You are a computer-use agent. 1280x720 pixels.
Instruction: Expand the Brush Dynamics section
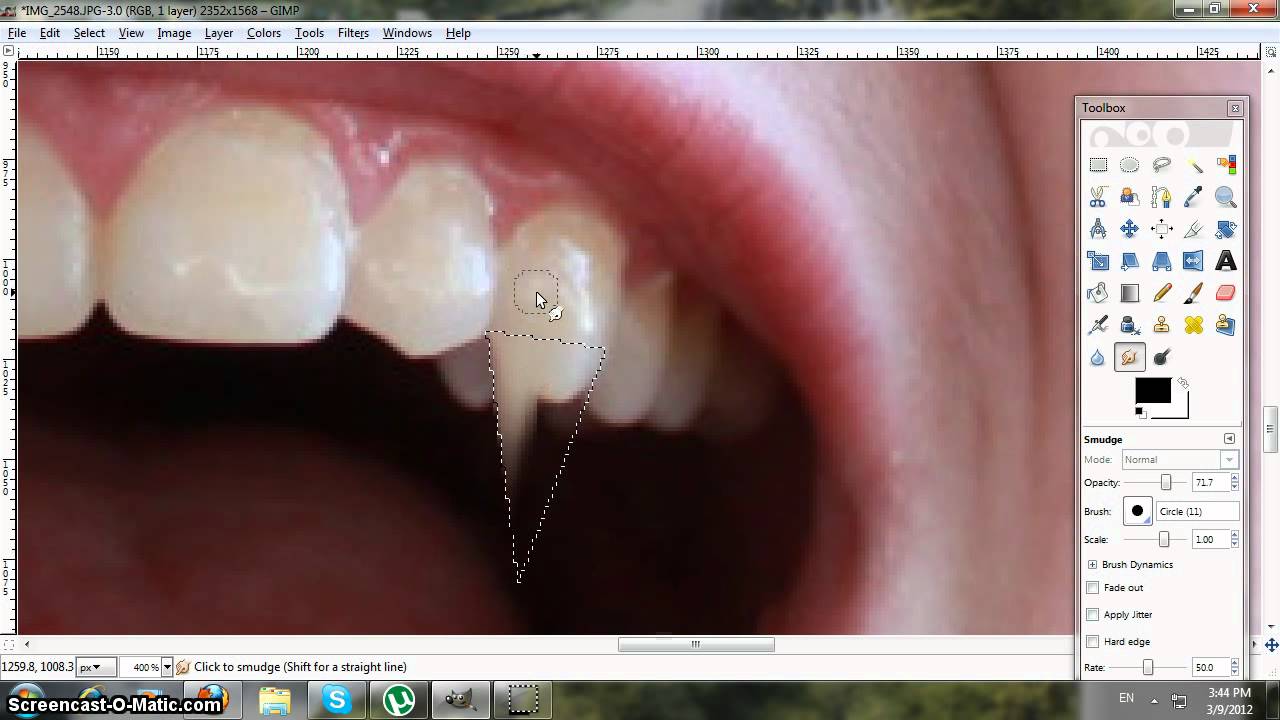point(1092,565)
